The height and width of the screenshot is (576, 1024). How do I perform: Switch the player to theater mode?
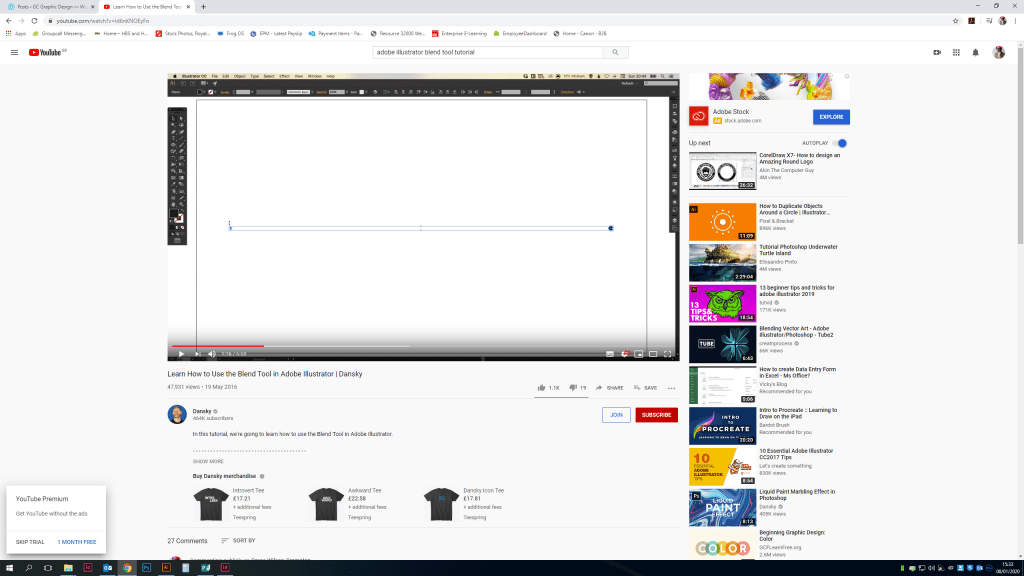coord(653,353)
